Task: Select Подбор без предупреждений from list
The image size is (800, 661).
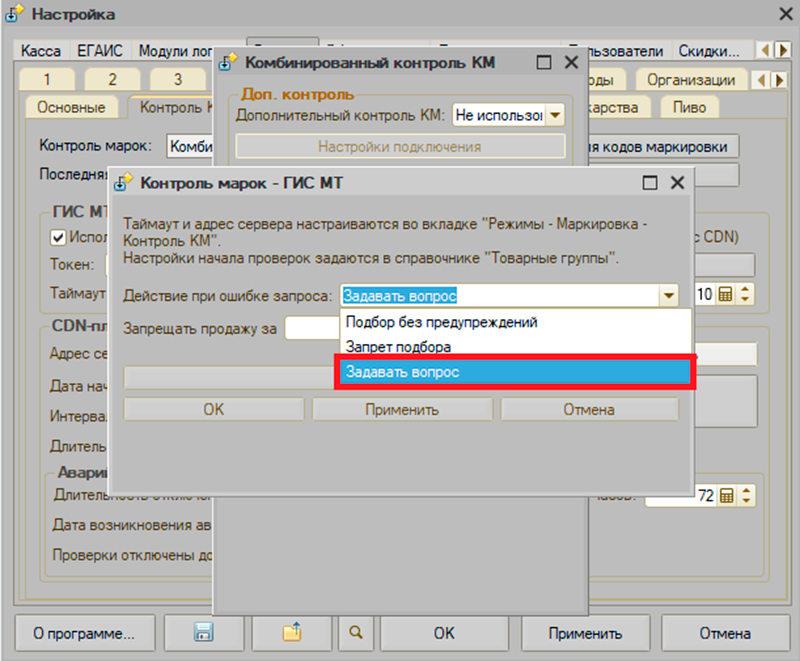Action: (x=441, y=322)
